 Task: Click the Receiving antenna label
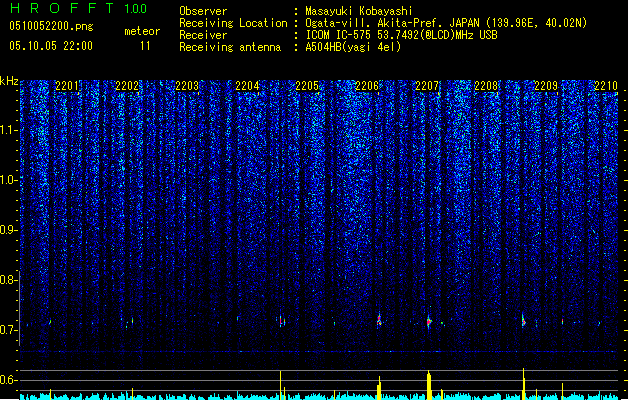[x=230, y=47]
